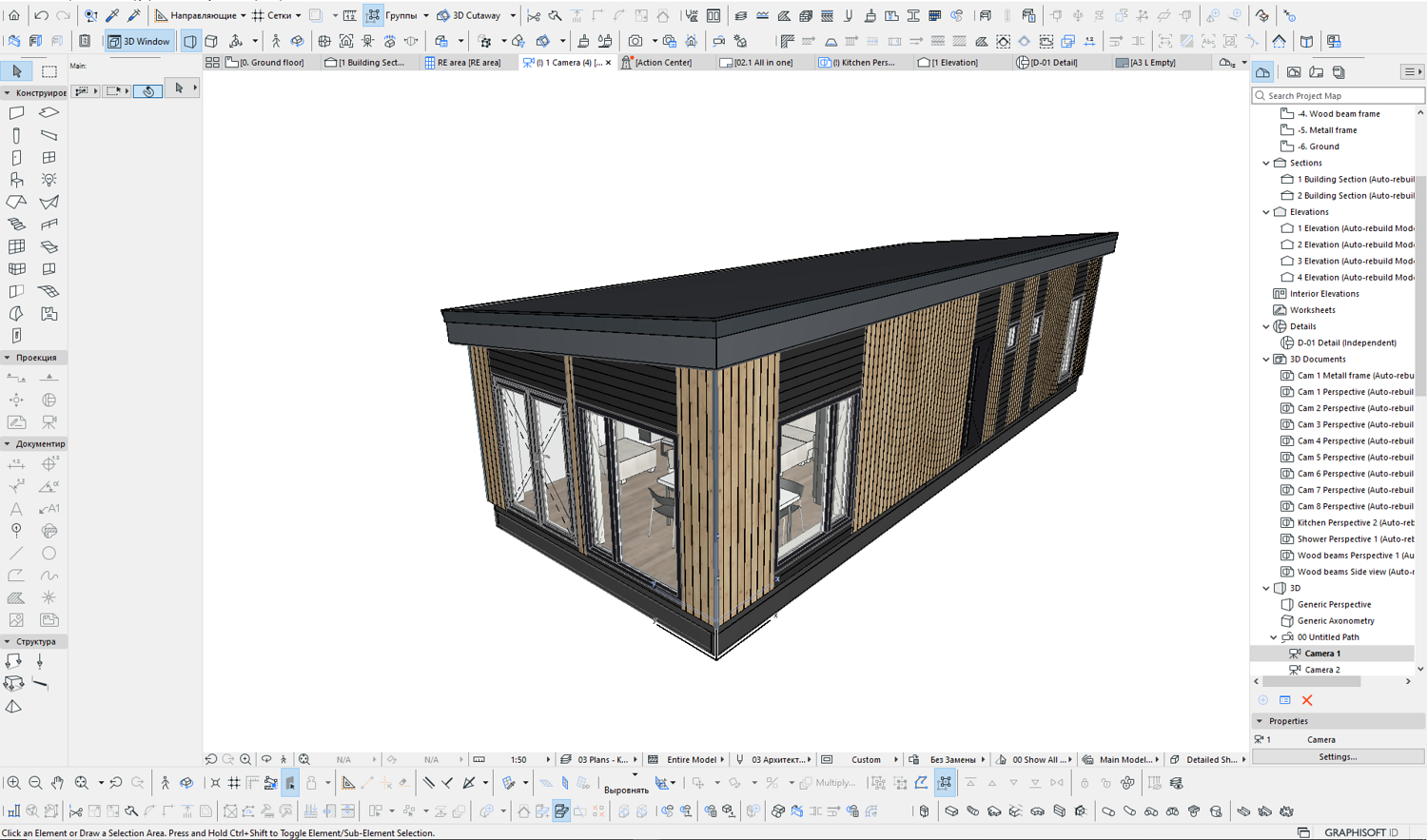Open the 1:50 scale dropdown
Viewport: 1427px width, 840px height.
548,759
